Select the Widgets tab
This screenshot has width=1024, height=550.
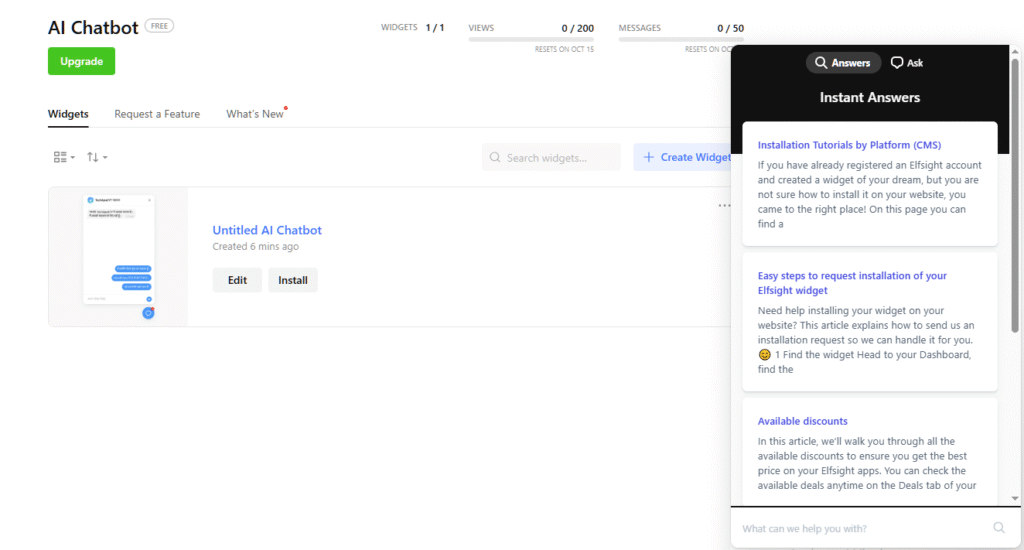pyautogui.click(x=68, y=114)
